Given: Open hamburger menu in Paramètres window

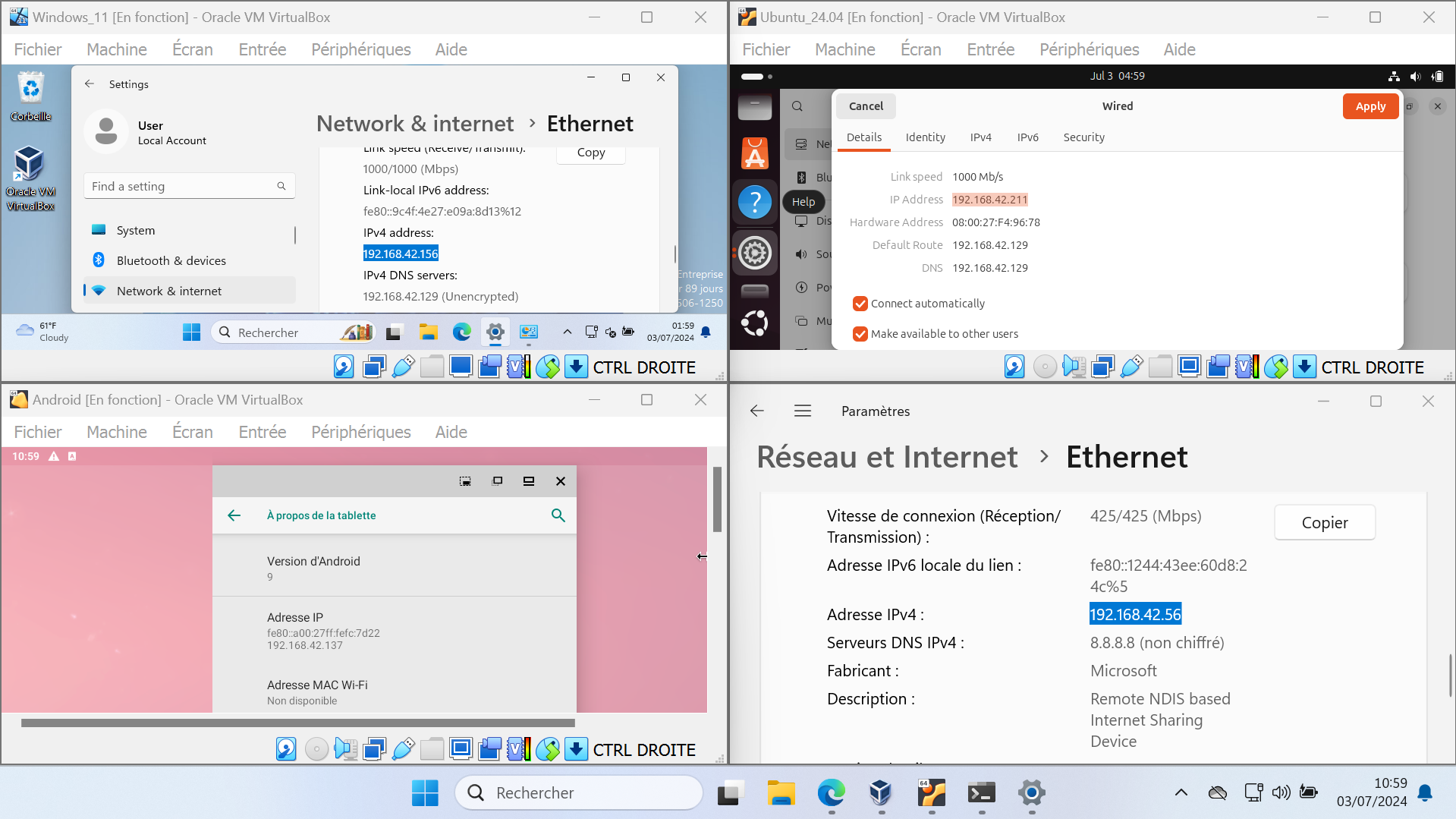Looking at the screenshot, I should 803,411.
